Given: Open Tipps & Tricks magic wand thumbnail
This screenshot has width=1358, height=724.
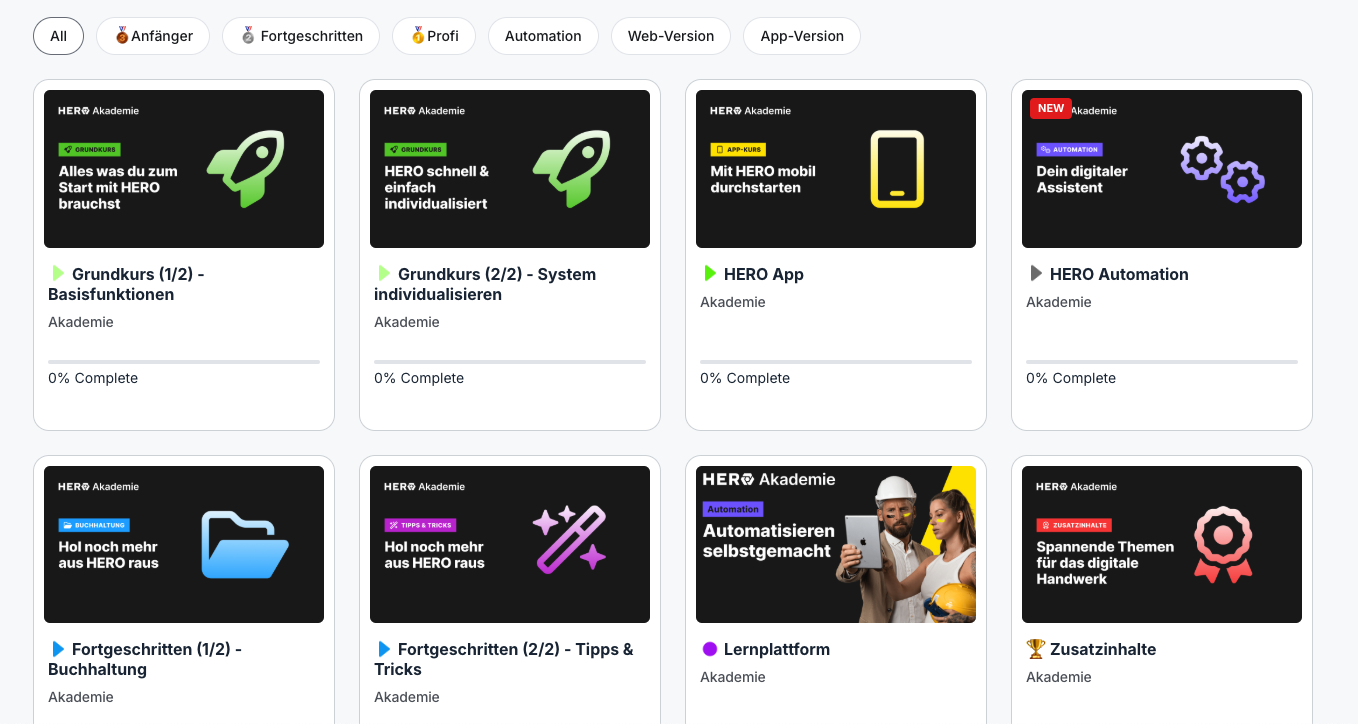Looking at the screenshot, I should (510, 544).
